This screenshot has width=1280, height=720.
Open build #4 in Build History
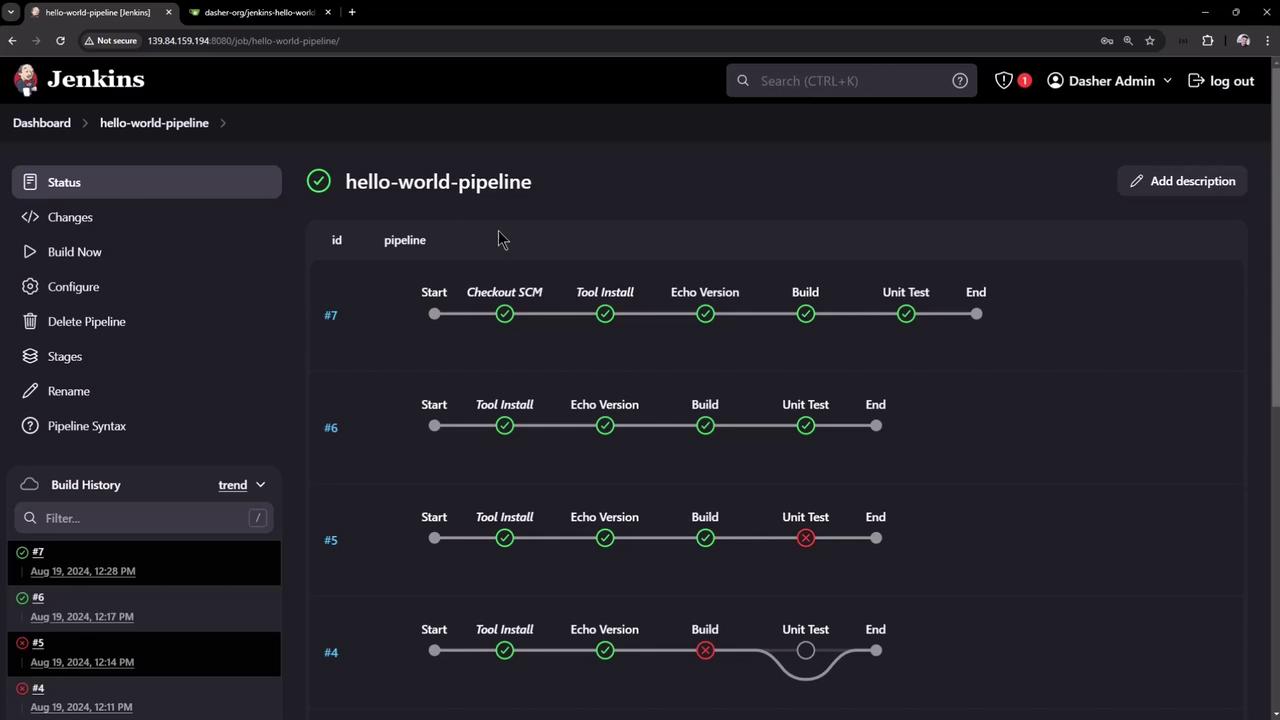point(38,688)
